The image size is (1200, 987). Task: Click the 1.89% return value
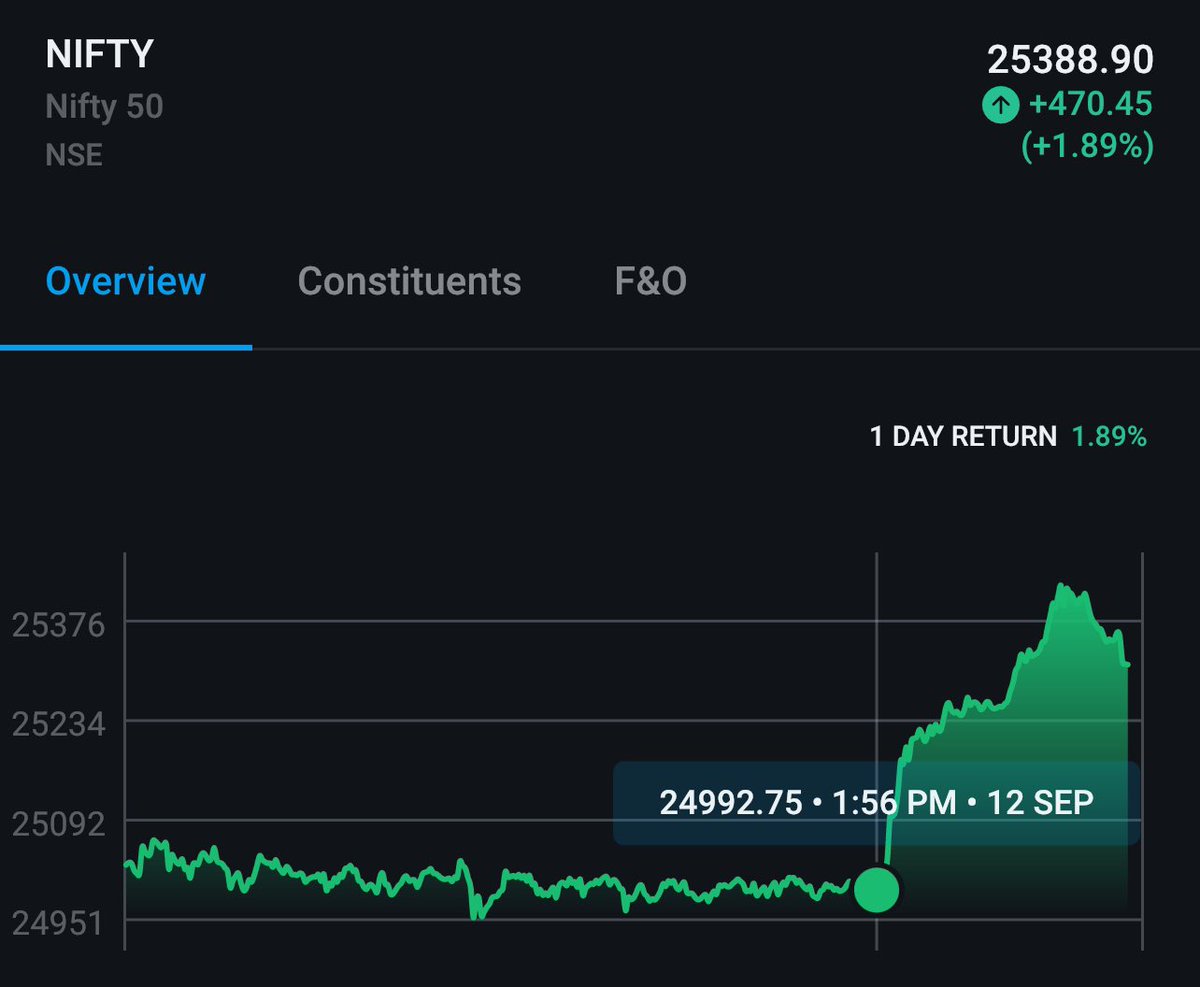[1110, 437]
